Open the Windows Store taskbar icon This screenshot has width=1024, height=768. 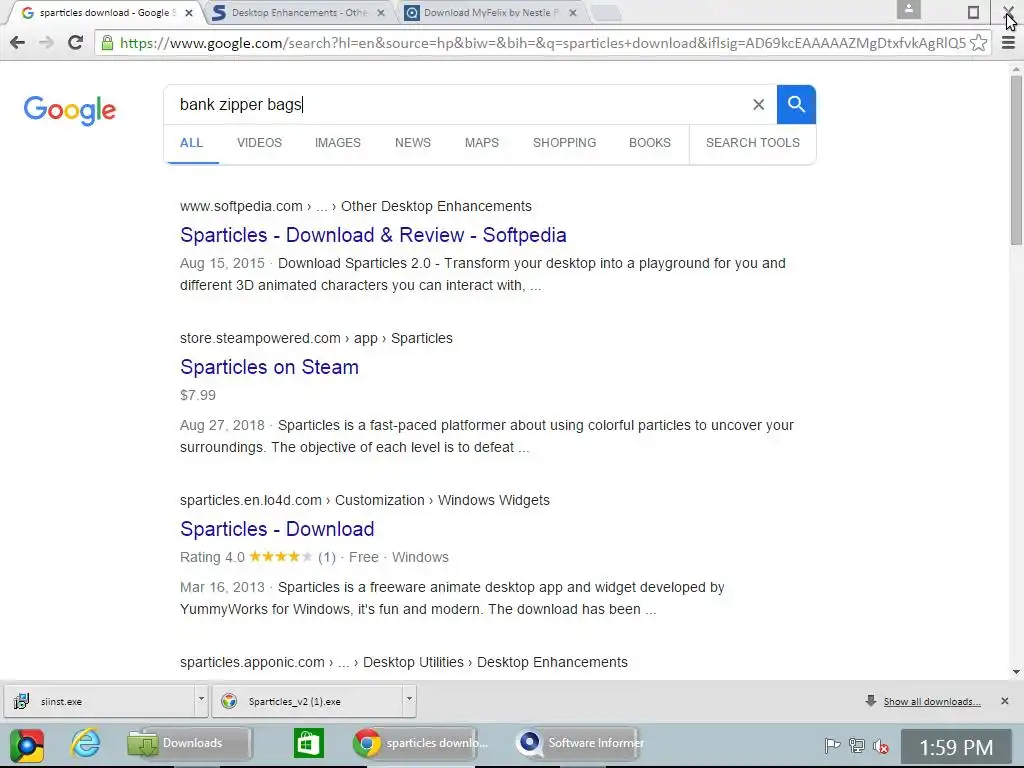308,743
